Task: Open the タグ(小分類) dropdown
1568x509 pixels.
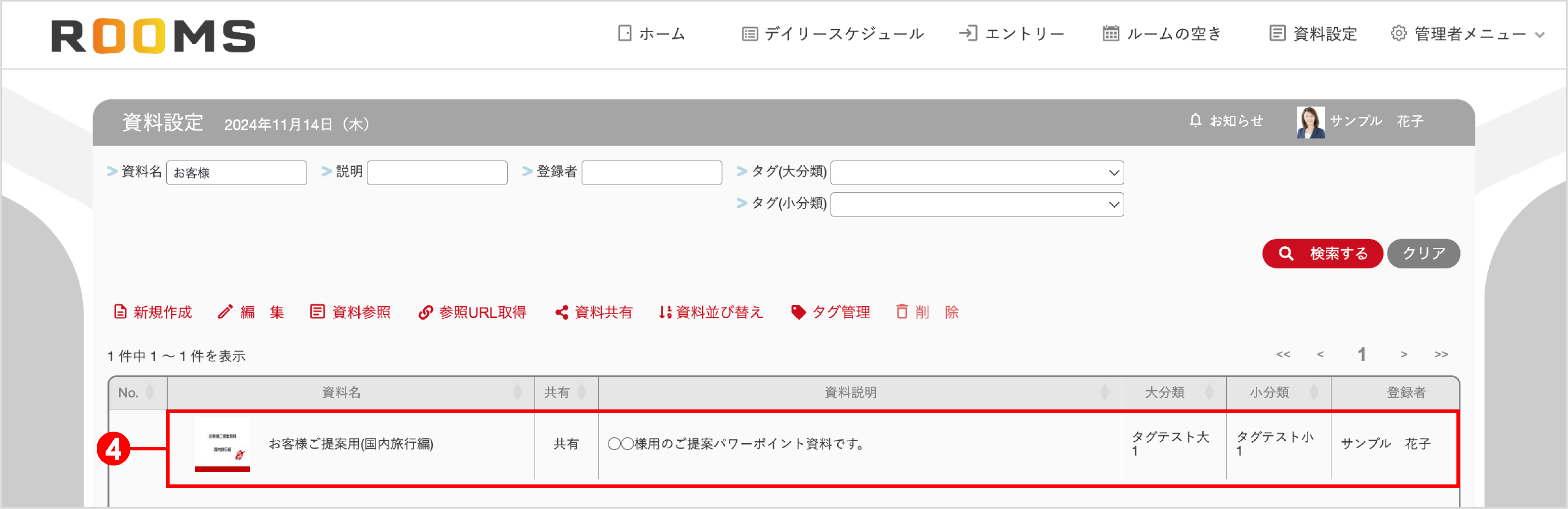Action: click(x=976, y=205)
